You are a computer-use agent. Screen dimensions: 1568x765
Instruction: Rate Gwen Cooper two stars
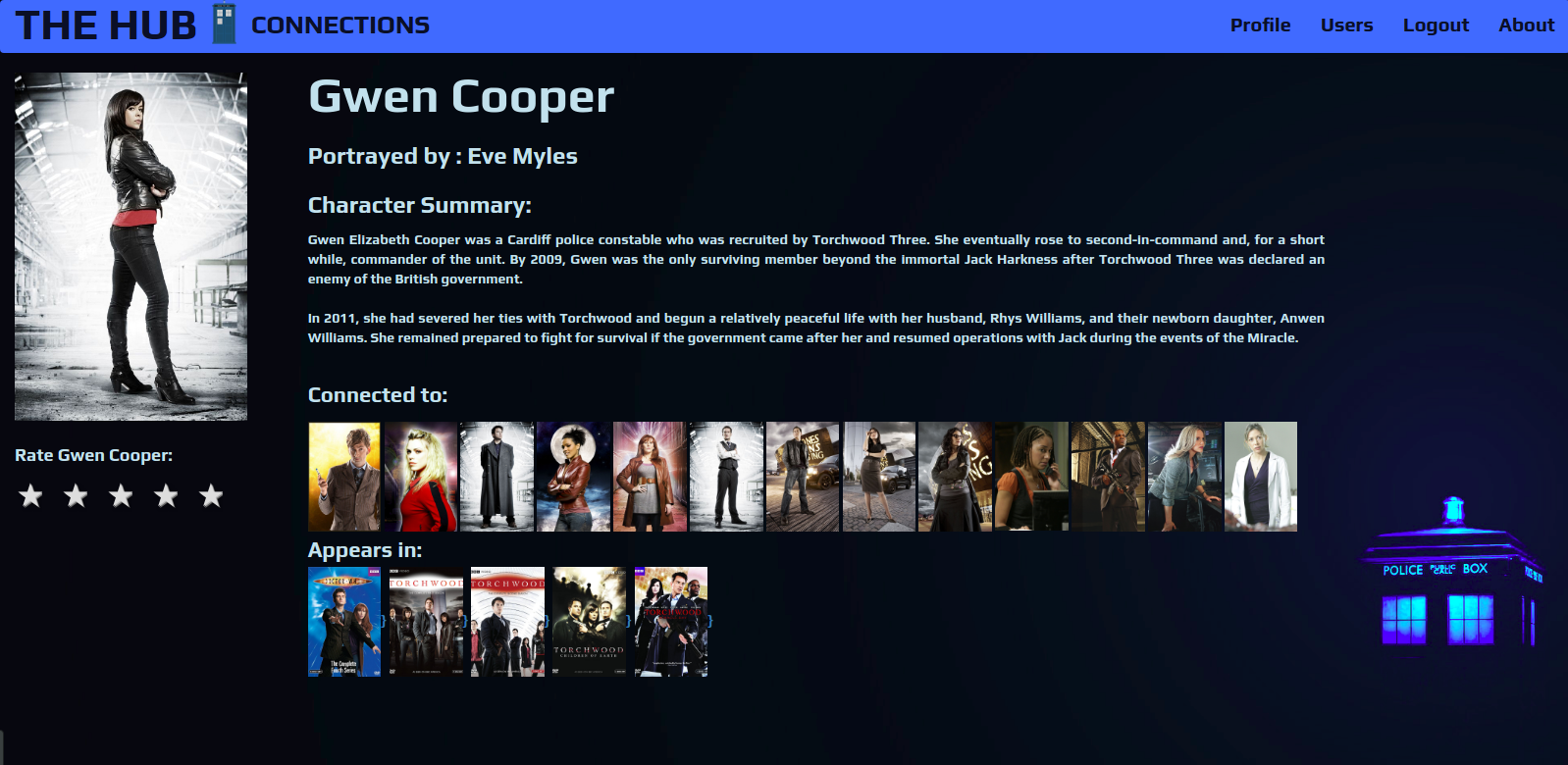coord(76,496)
